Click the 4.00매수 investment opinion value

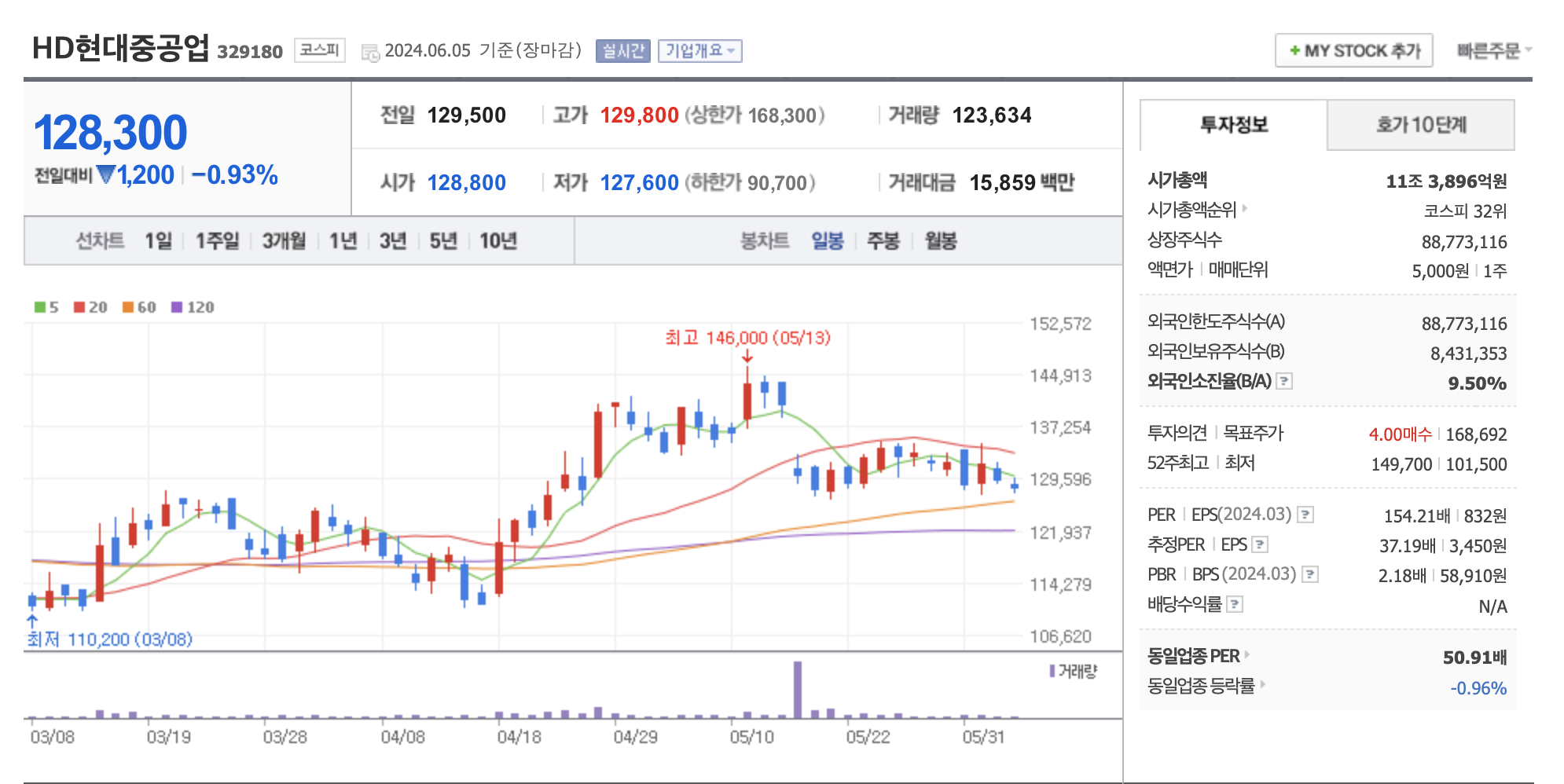[x=1400, y=434]
